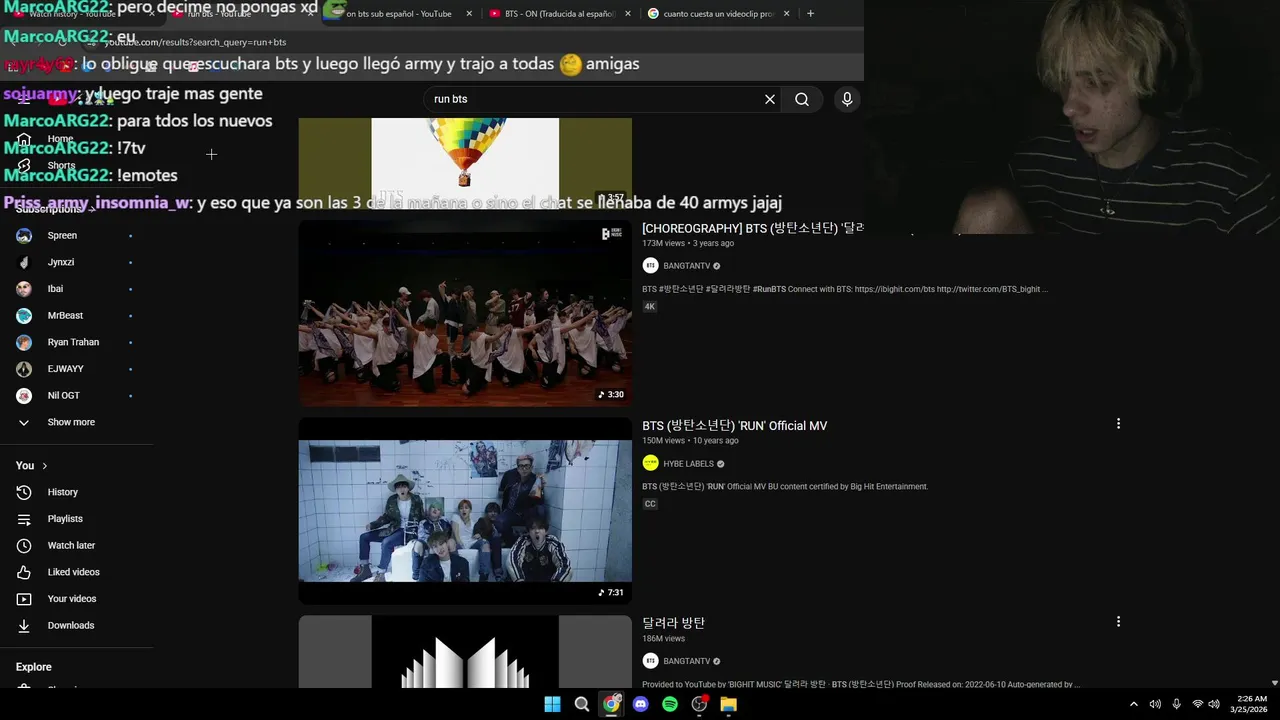Click the [CHOREOGRAPHY] BTS video title
1280x720 pixels.
752,228
